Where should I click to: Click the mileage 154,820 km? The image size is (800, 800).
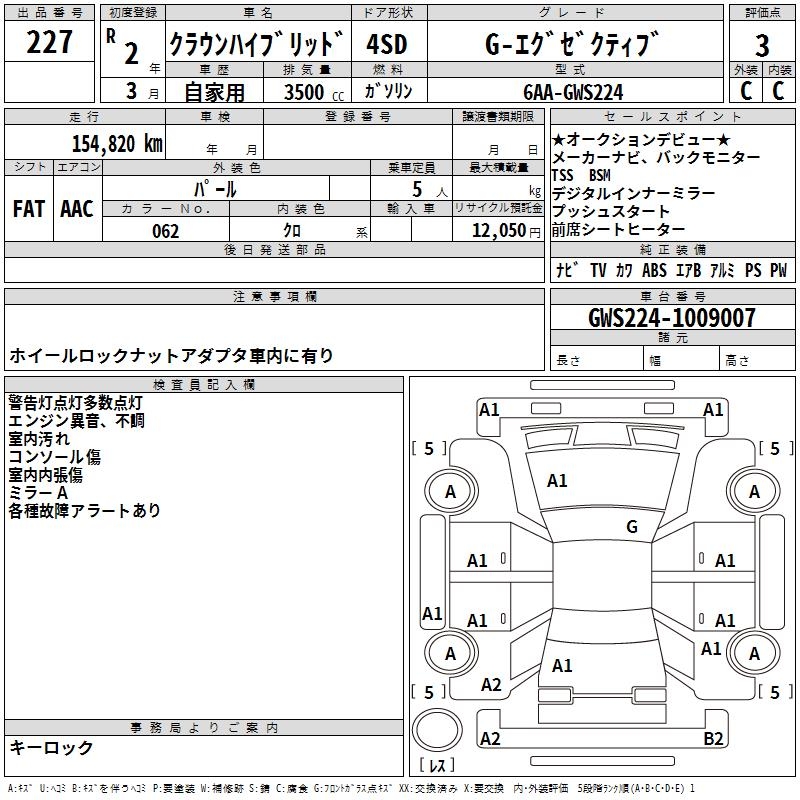(117, 143)
